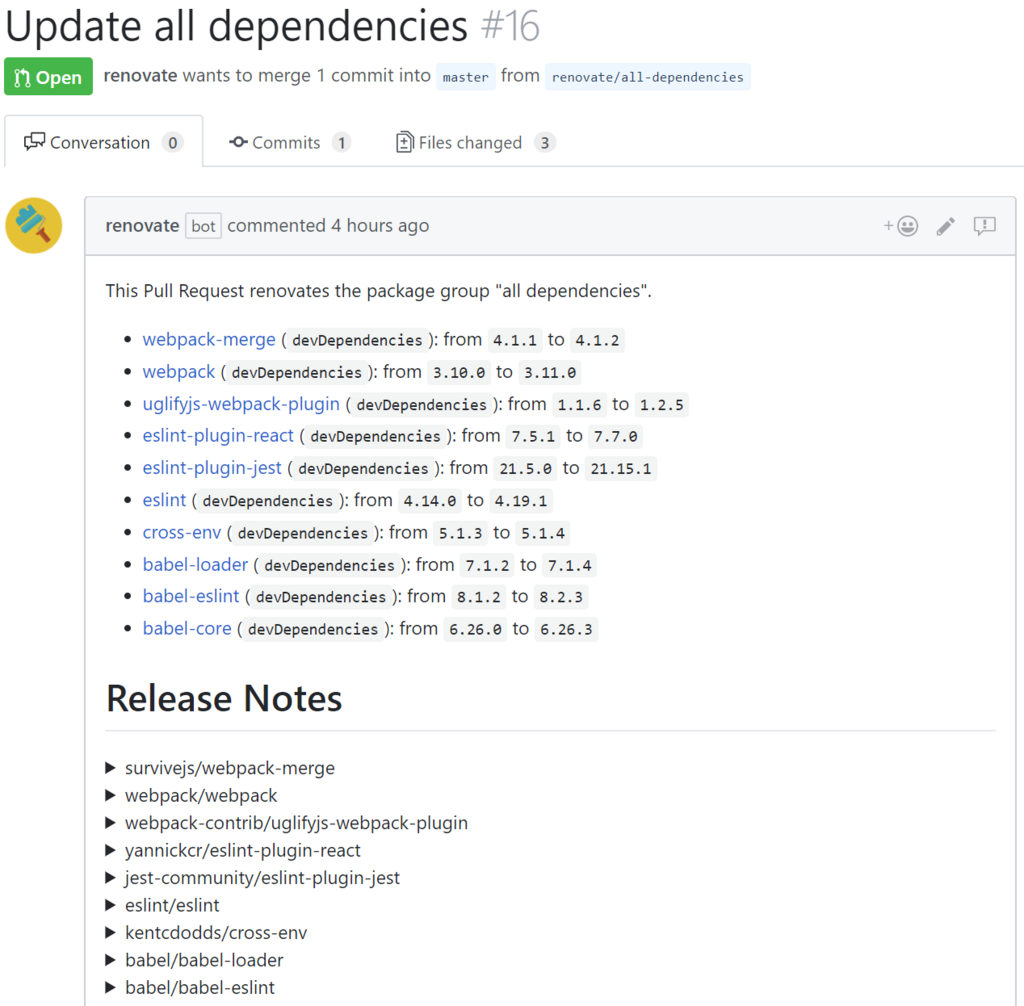1024x1006 pixels.
Task: Expand babel/babel-eslint release notes
Action: [190, 987]
